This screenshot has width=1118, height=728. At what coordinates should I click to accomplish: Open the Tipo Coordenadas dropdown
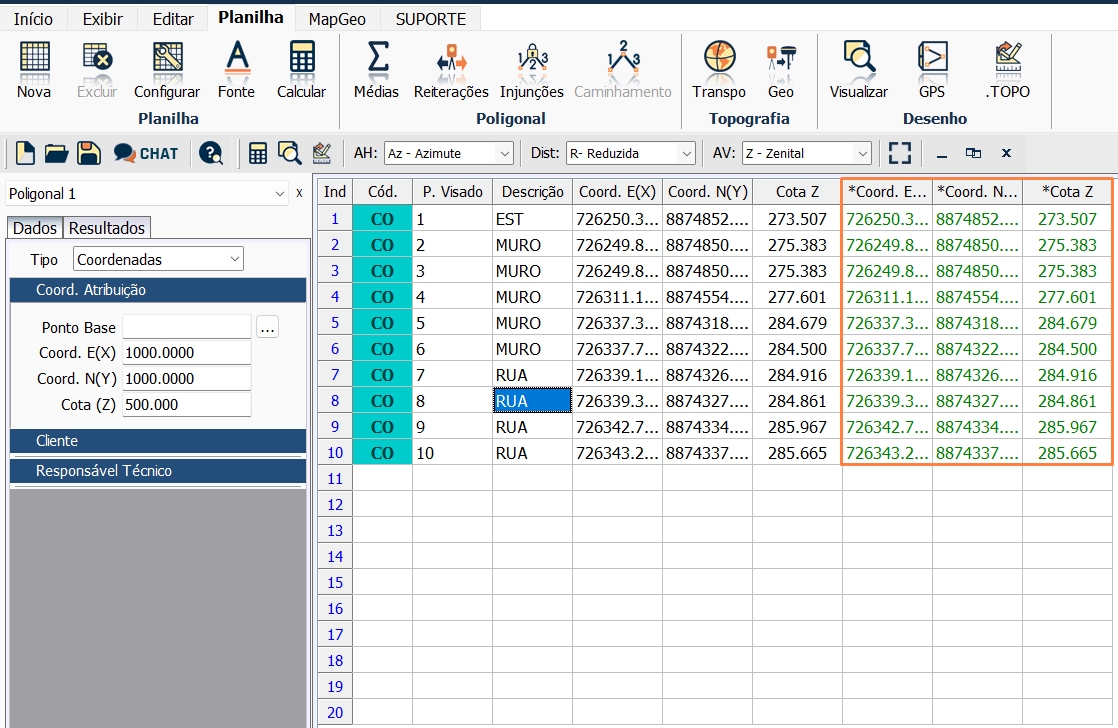pyautogui.click(x=158, y=259)
